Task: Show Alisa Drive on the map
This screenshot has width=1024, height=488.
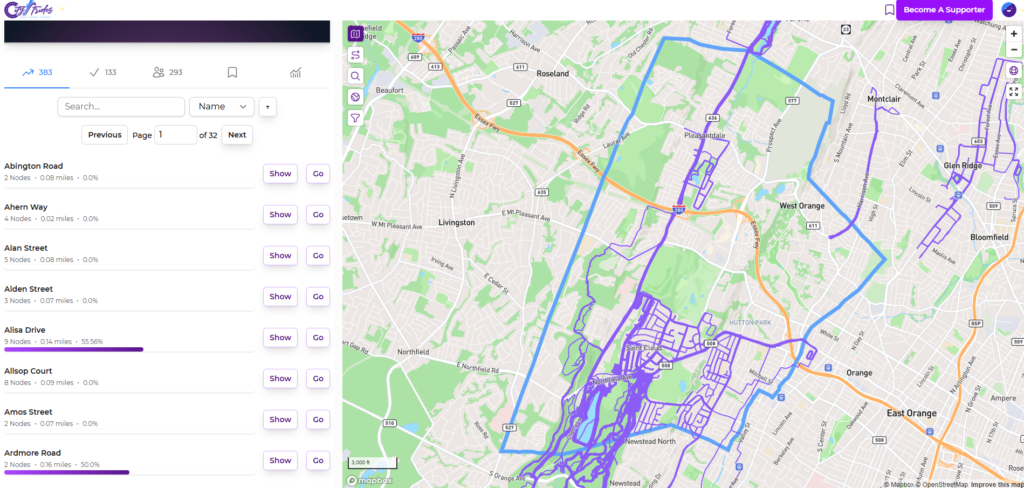Action: click(x=280, y=338)
